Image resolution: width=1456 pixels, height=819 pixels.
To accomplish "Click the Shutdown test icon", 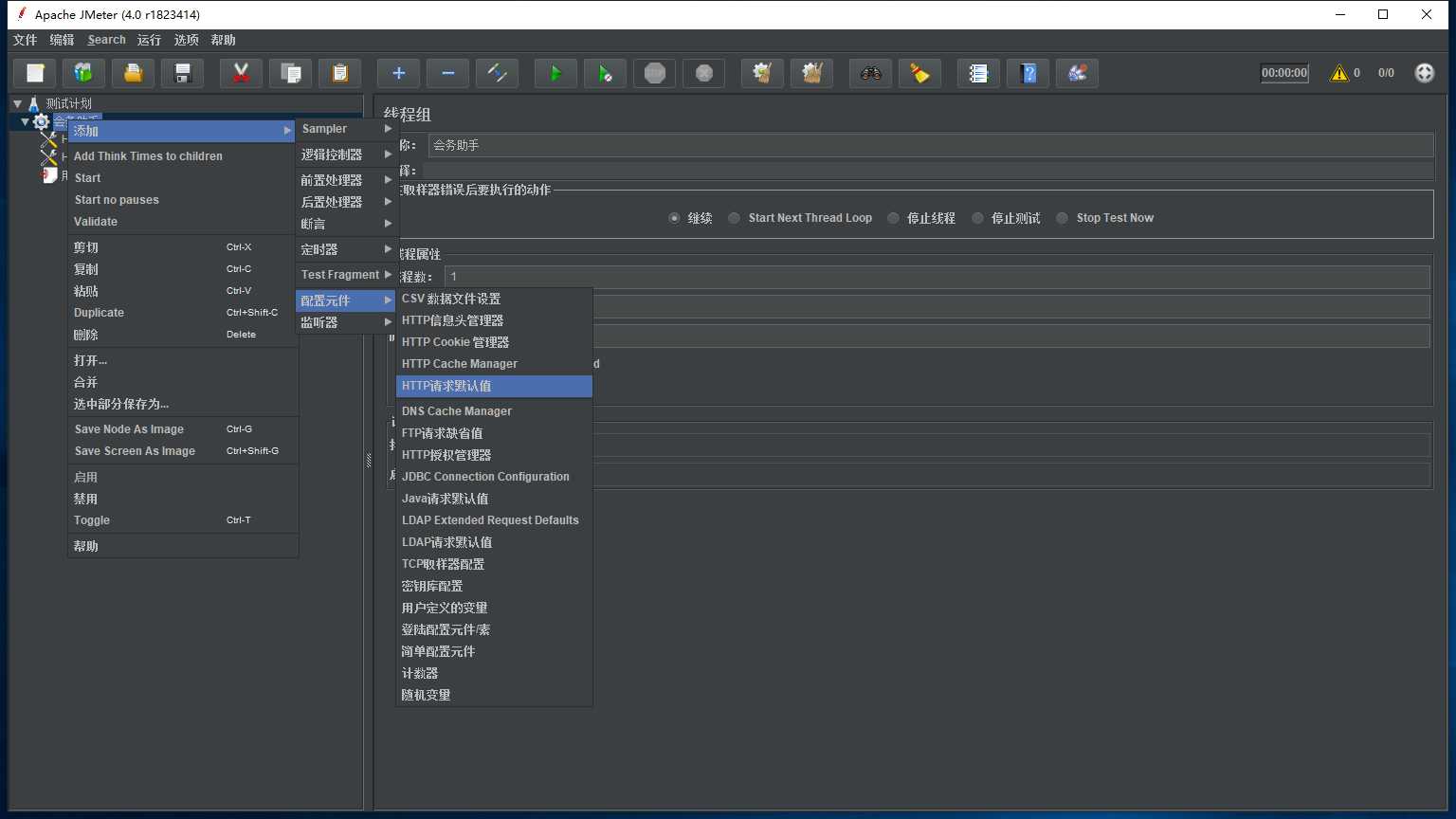I will [704, 73].
